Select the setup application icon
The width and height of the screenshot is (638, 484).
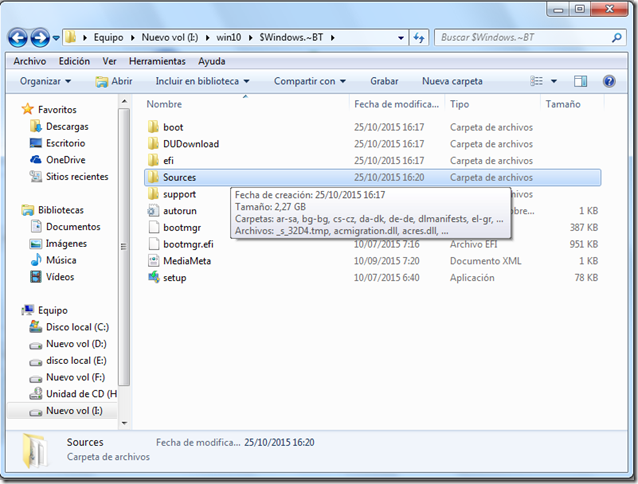(x=153, y=277)
